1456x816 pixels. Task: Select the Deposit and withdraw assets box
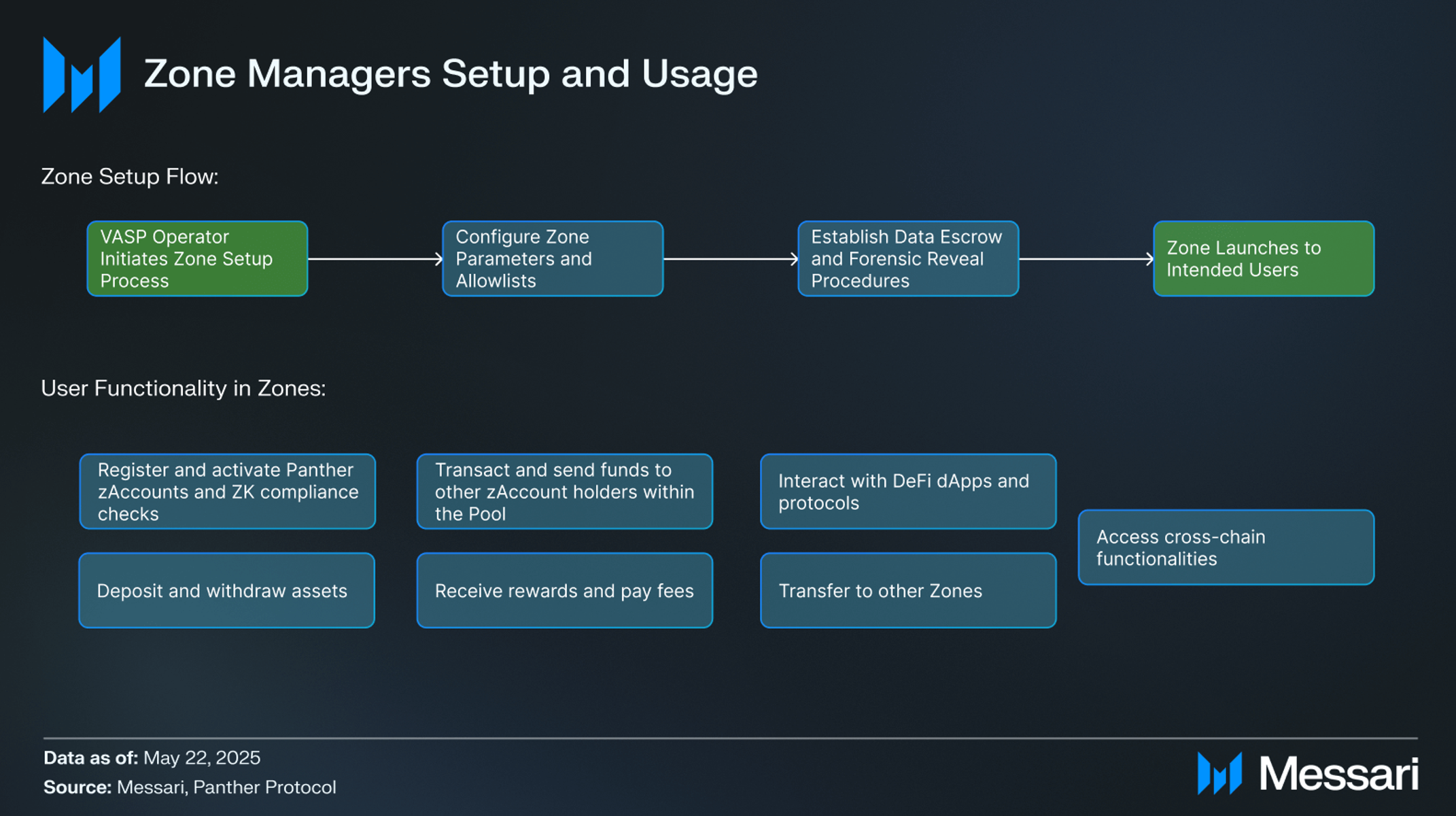tap(227, 590)
